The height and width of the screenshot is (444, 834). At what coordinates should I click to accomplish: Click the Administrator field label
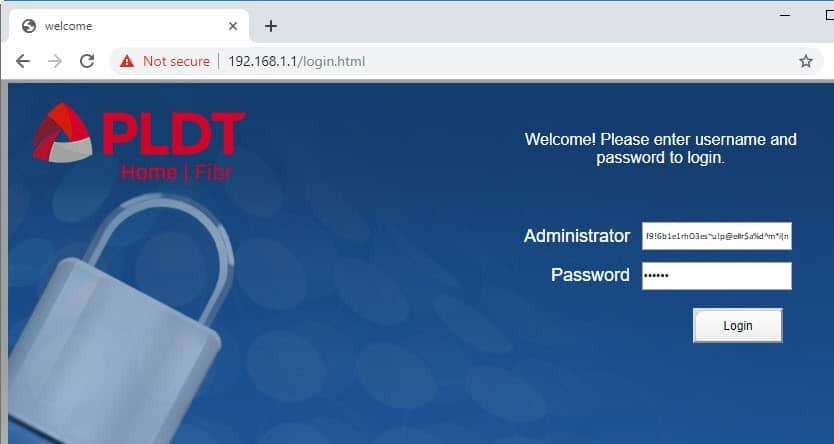[x=577, y=236]
